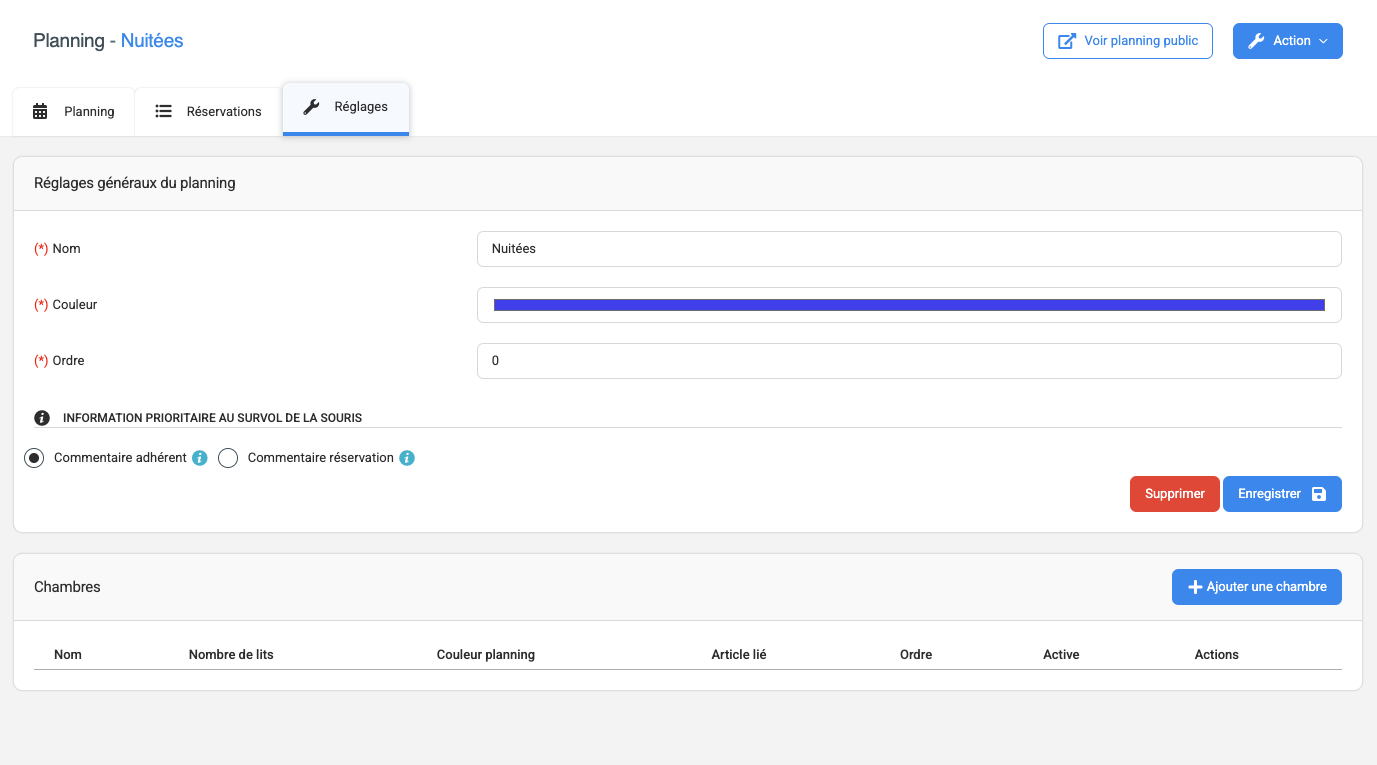Select the Commentaire réservation radio option
Viewport: 1377px width, 765px height.
coord(228,458)
